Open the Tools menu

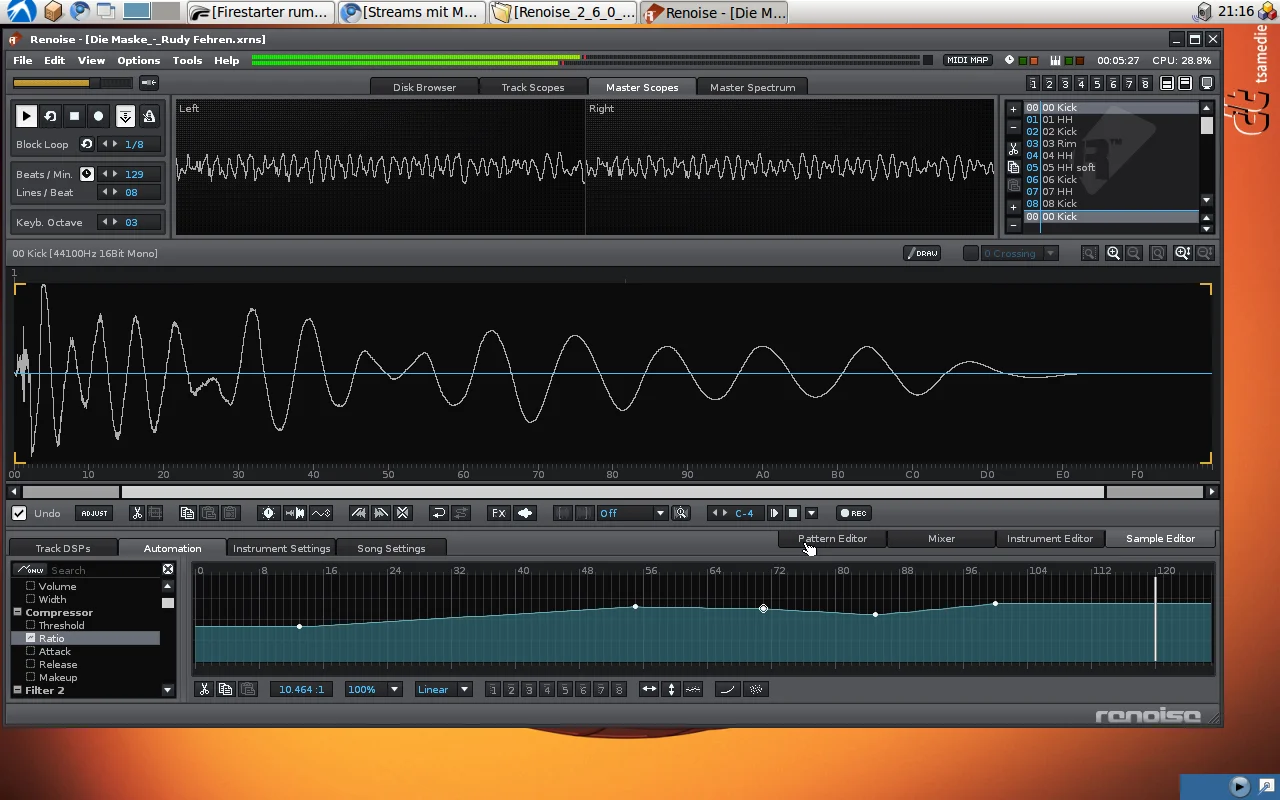coord(187,60)
